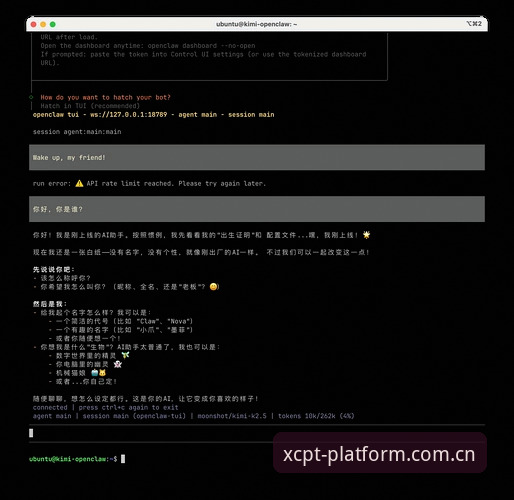Click the "机械猫娘" option text
This screenshot has height=500, width=514.
[x=71, y=373]
